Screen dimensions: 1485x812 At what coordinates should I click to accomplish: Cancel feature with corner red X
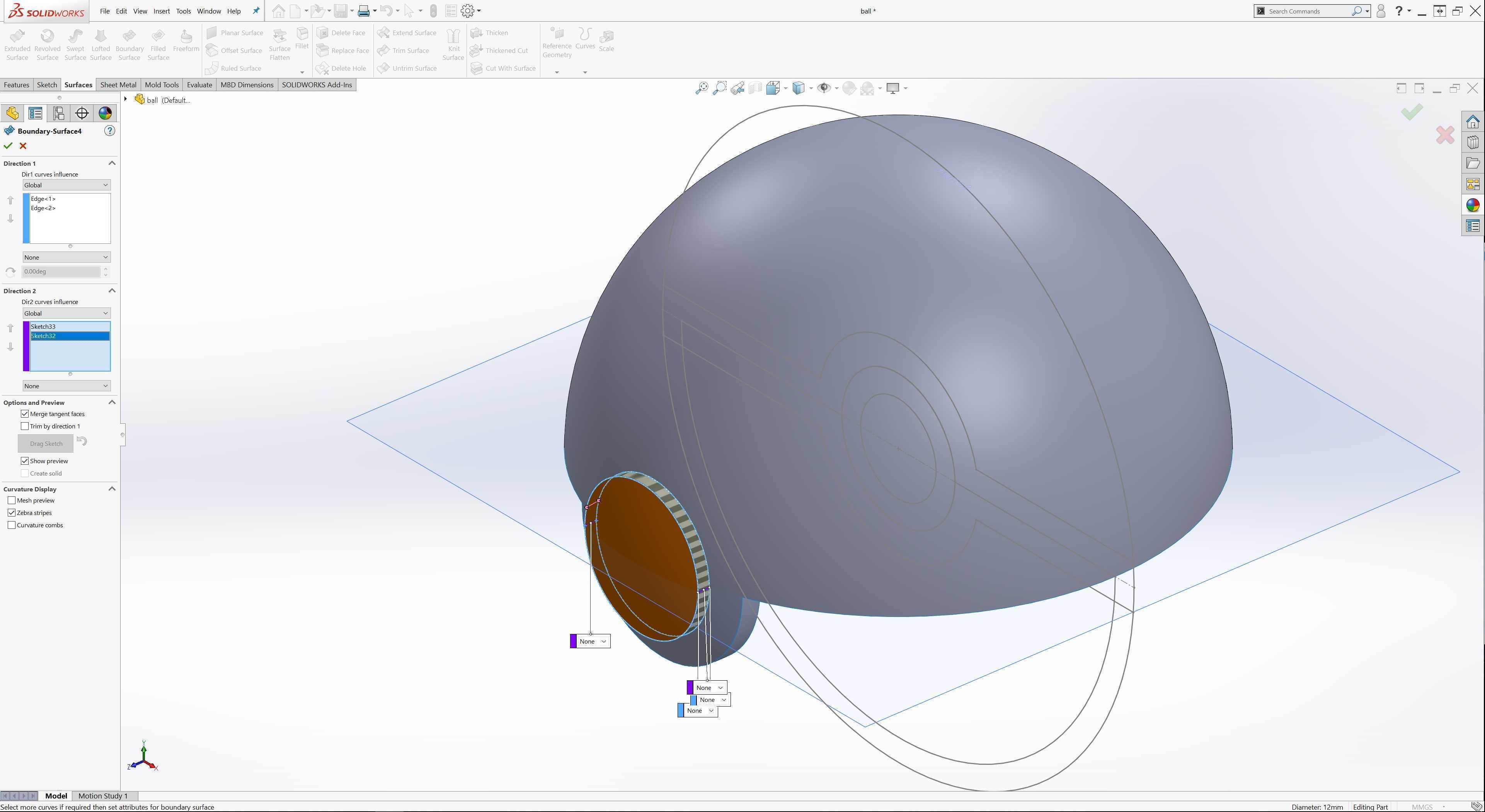1445,136
